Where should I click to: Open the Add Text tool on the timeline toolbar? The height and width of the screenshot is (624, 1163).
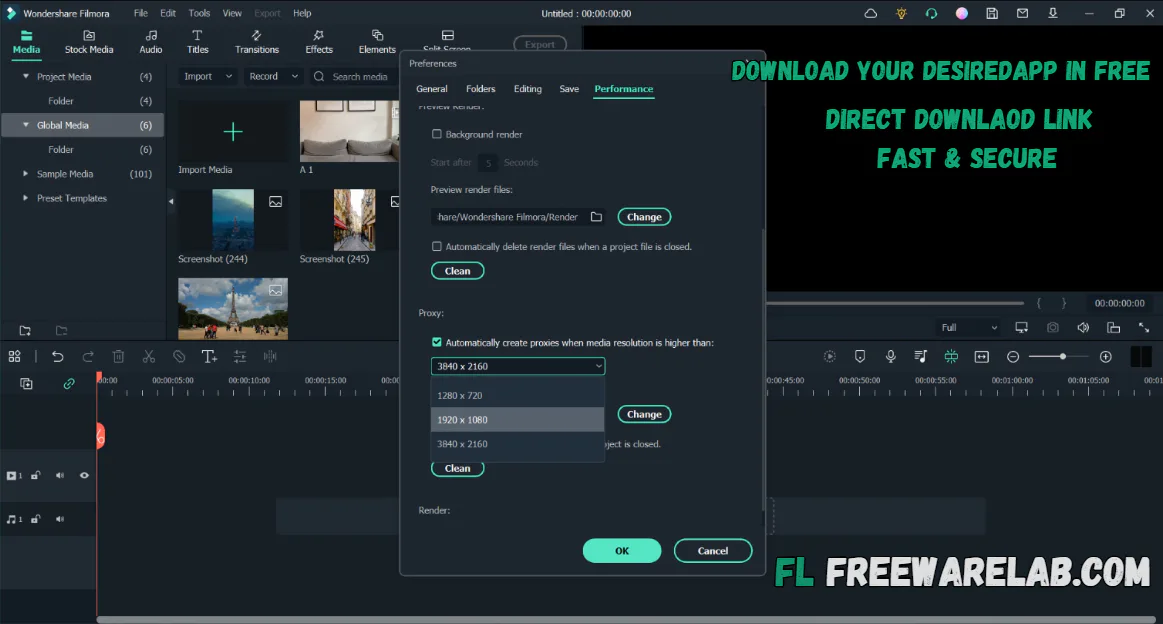point(210,356)
